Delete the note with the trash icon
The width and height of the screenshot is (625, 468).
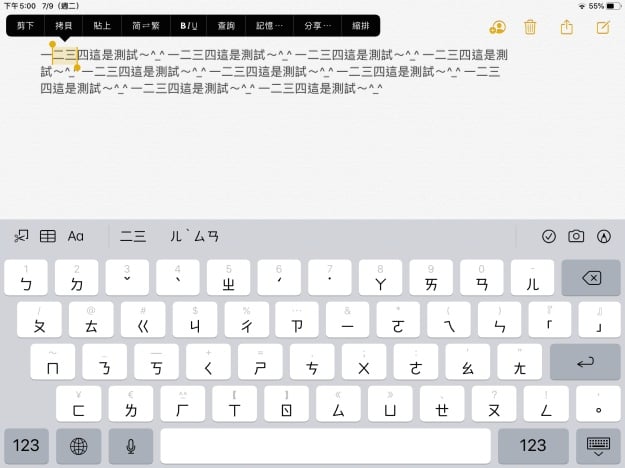click(530, 27)
